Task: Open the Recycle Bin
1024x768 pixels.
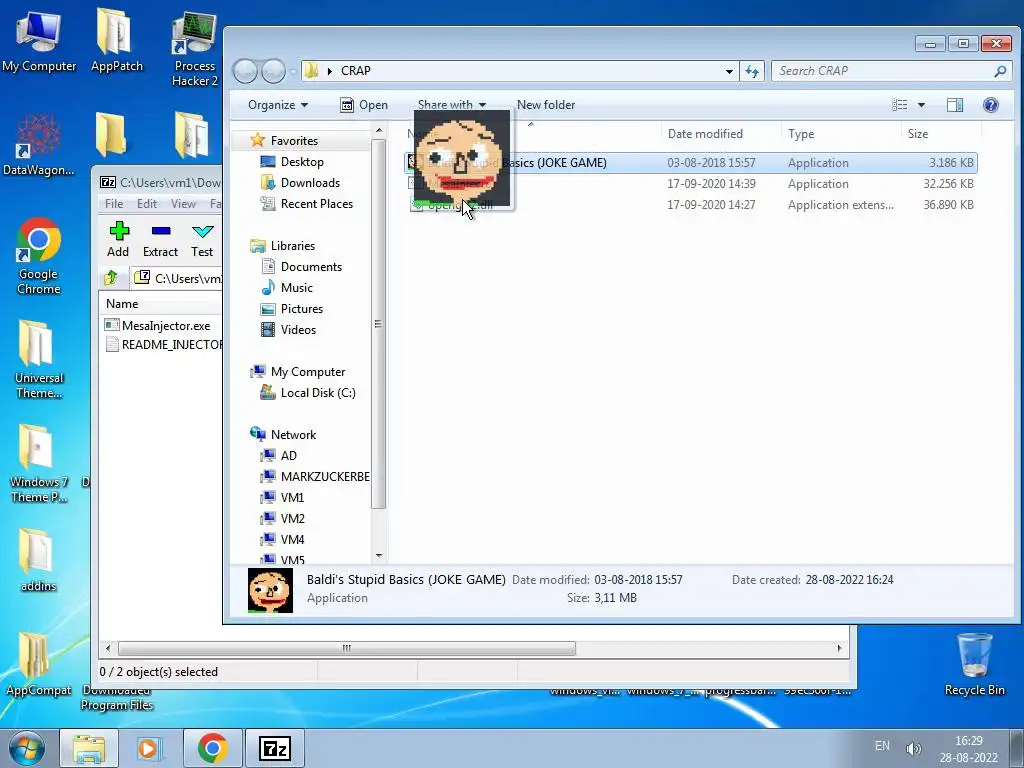Action: pyautogui.click(x=974, y=664)
